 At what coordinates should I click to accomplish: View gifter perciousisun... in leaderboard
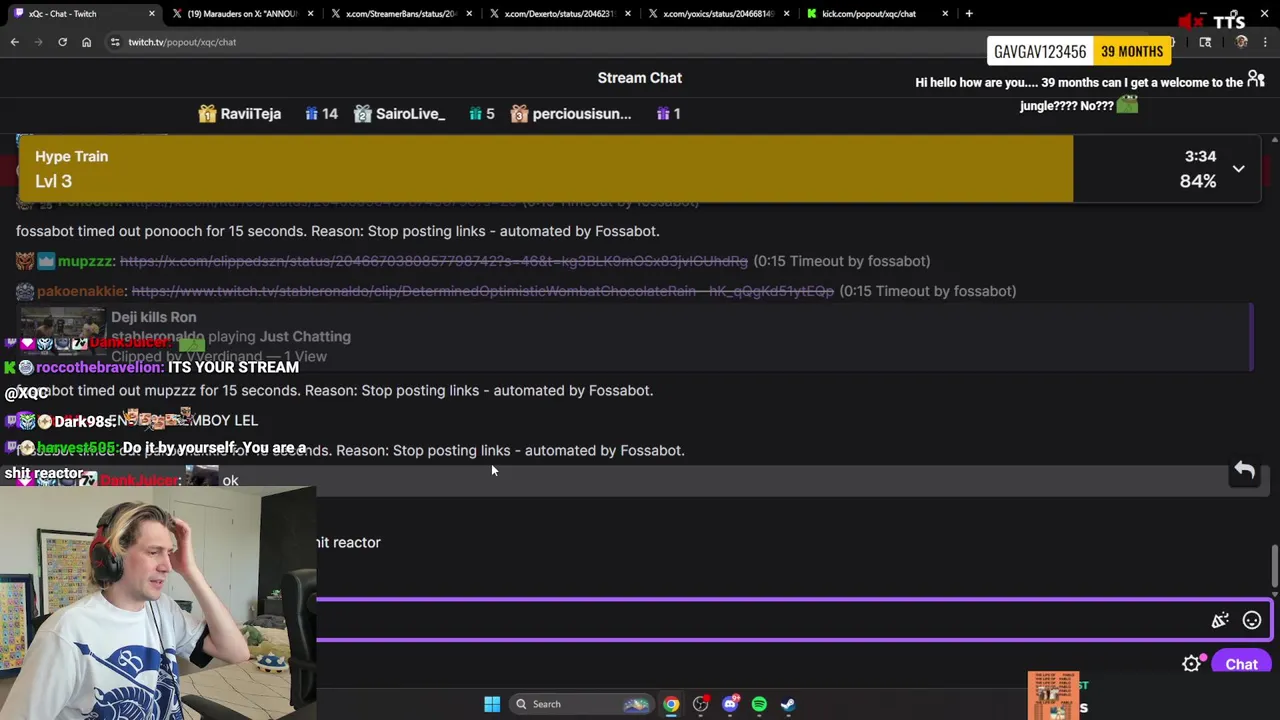570,114
